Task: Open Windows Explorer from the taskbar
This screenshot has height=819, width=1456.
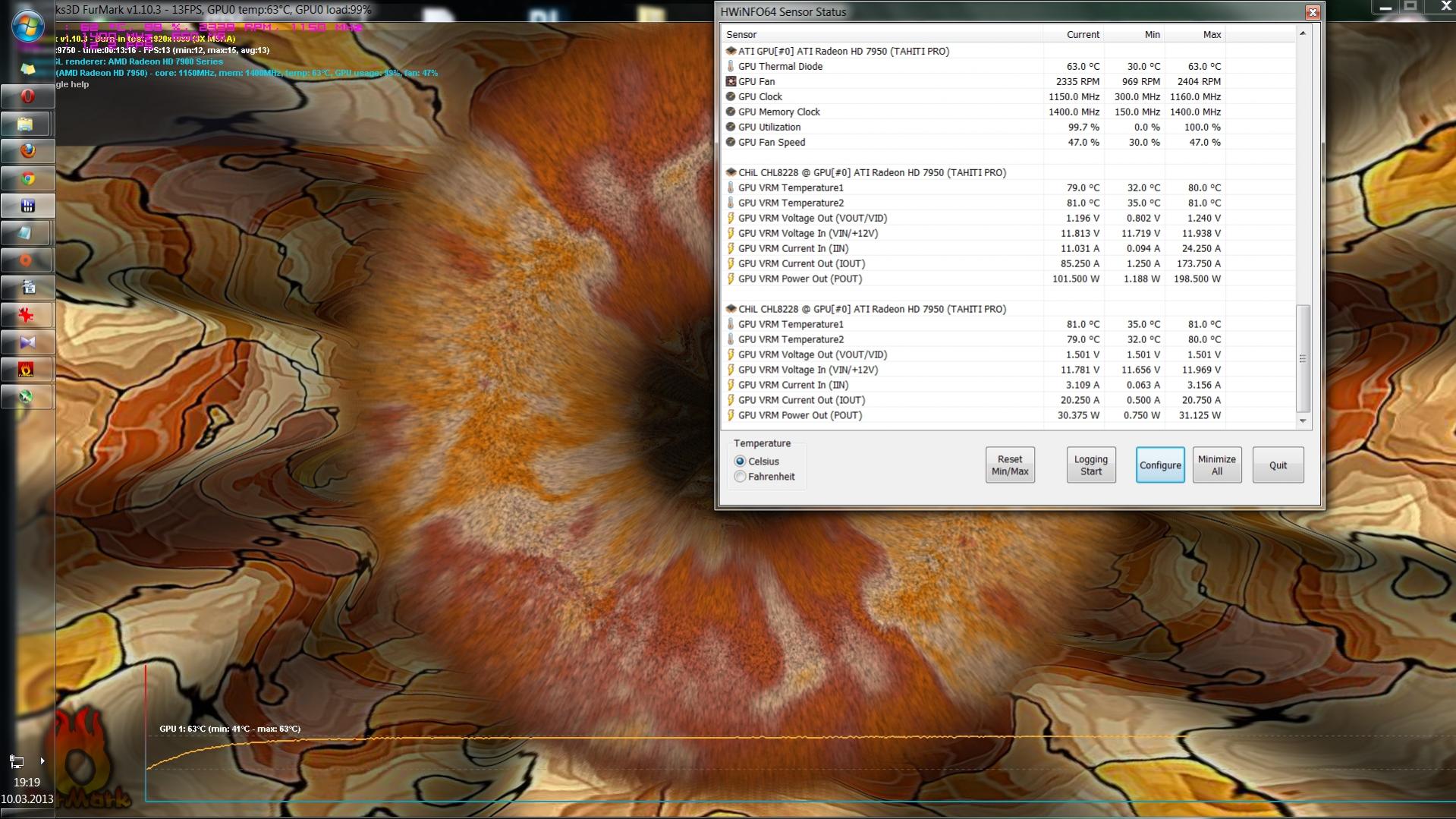Action: [27, 124]
